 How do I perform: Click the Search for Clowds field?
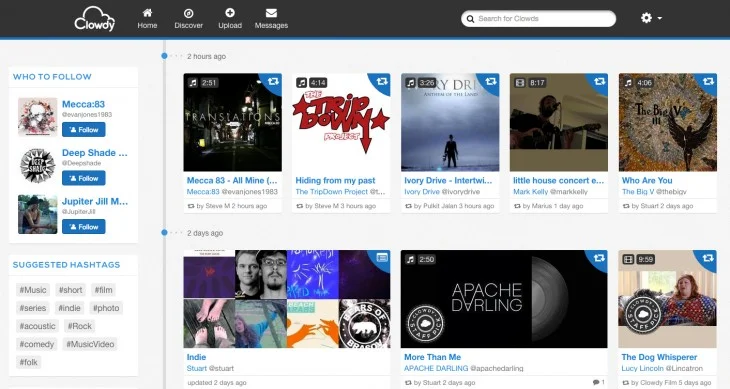click(x=538, y=19)
